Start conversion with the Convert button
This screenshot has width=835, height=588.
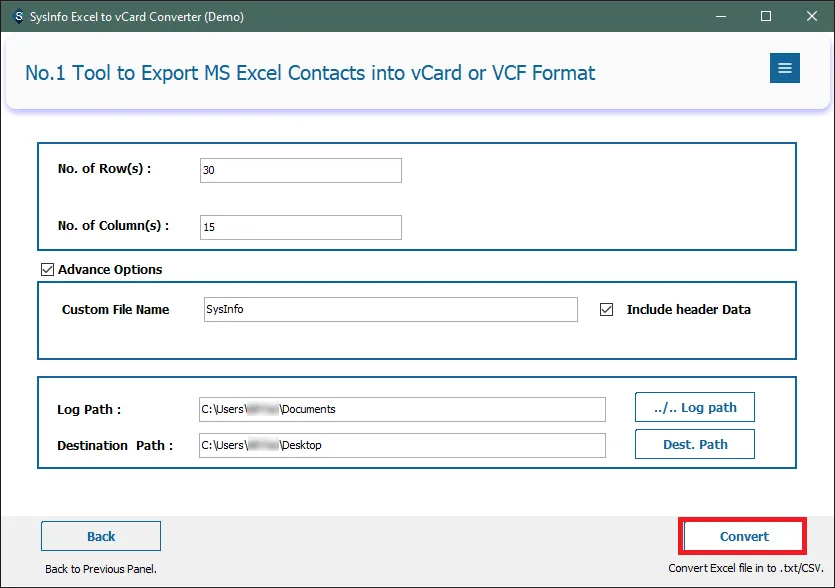pyautogui.click(x=744, y=536)
